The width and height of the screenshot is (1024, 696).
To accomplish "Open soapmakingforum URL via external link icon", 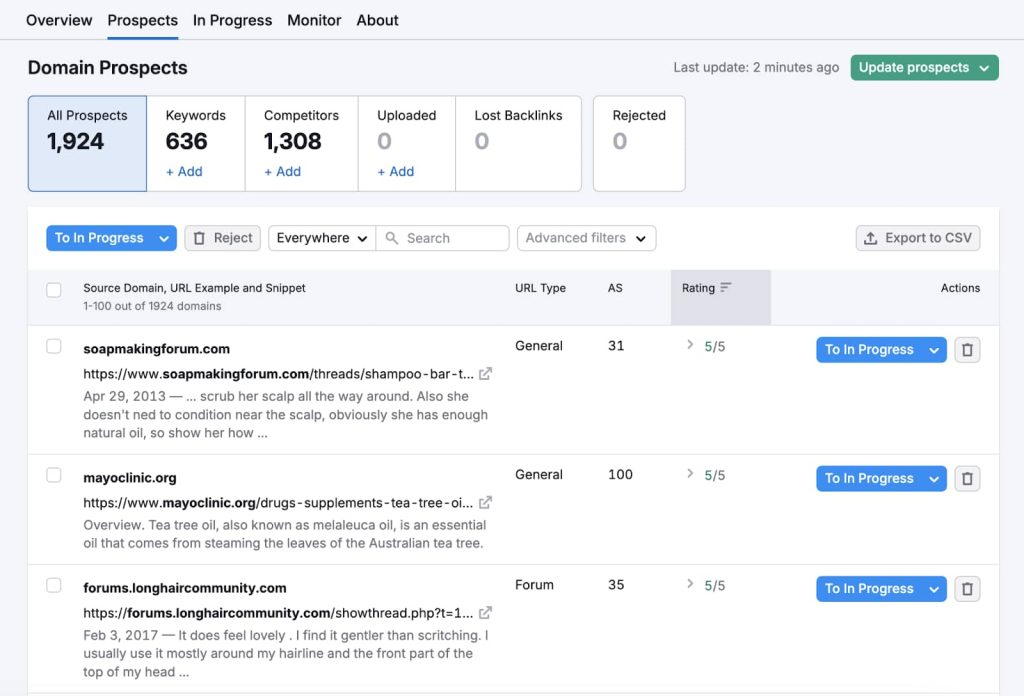I will (486, 373).
